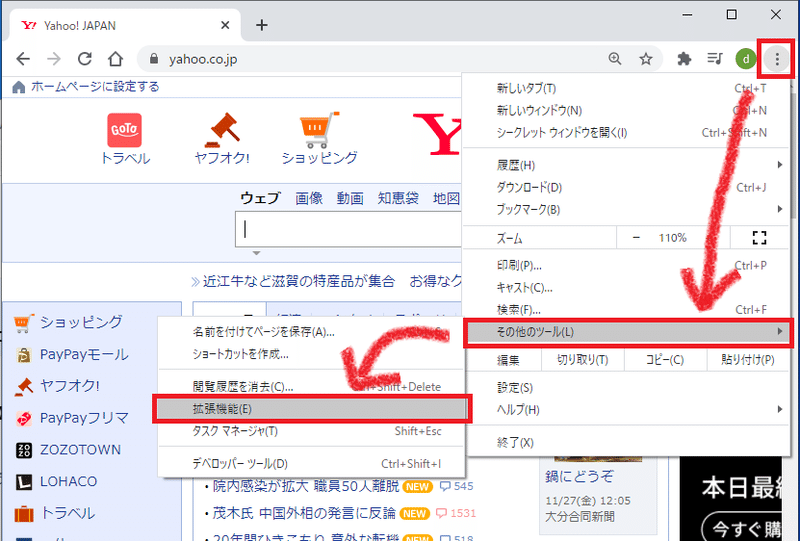Reload the Yahoo page
The width and height of the screenshot is (800, 541).
point(85,59)
